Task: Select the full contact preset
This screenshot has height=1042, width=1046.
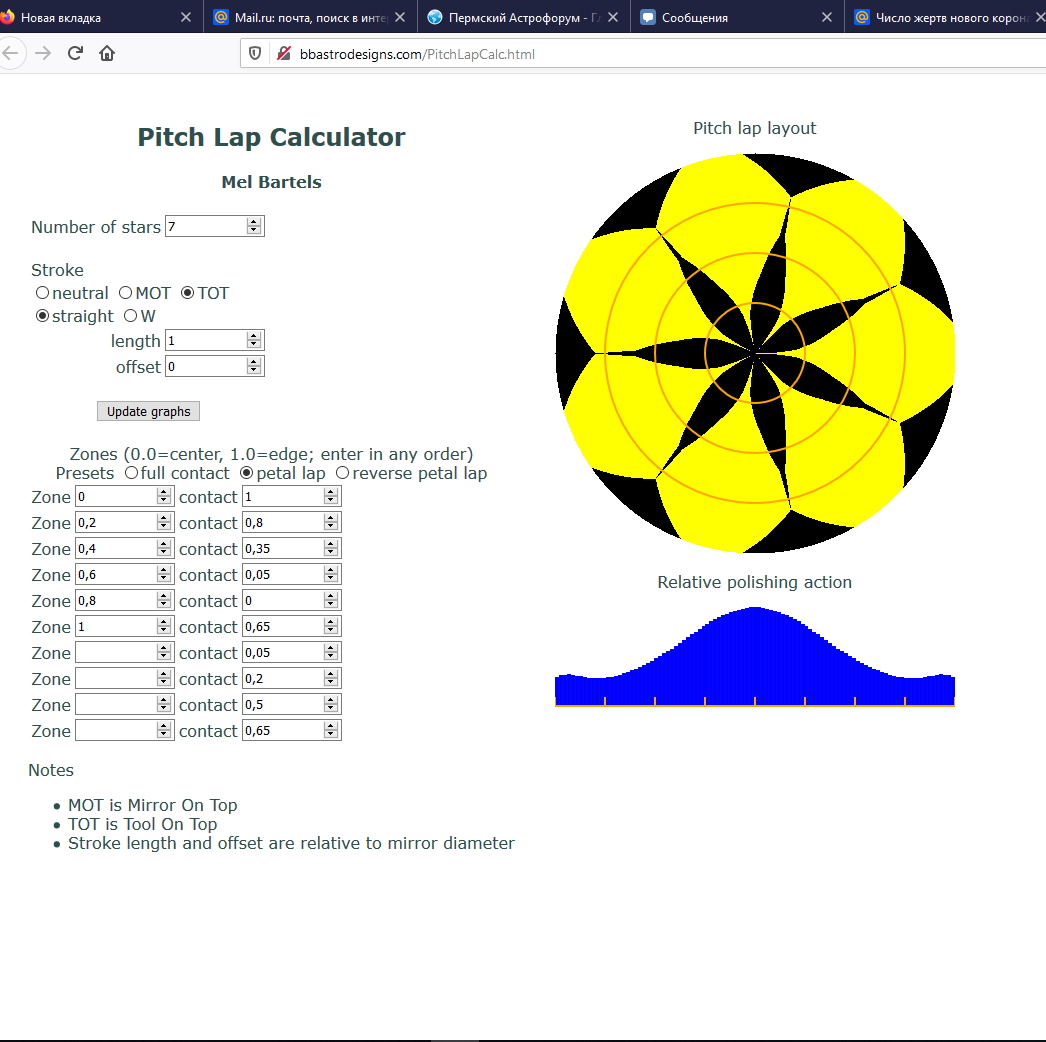Action: point(132,473)
